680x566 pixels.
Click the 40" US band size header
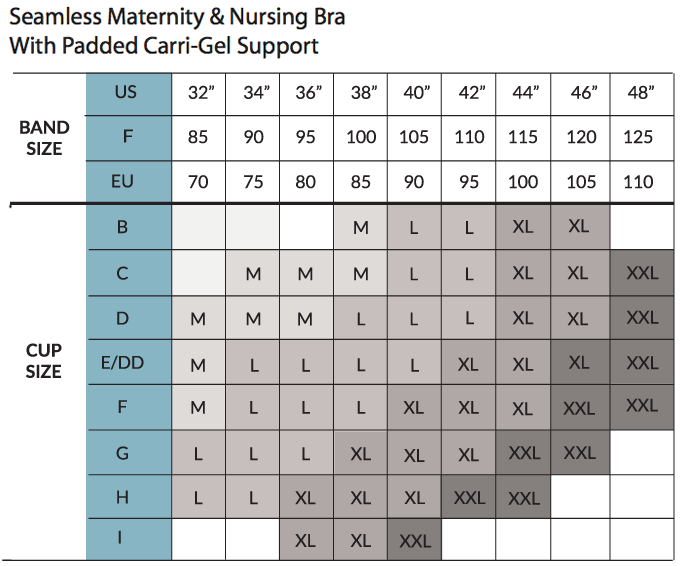pos(415,93)
